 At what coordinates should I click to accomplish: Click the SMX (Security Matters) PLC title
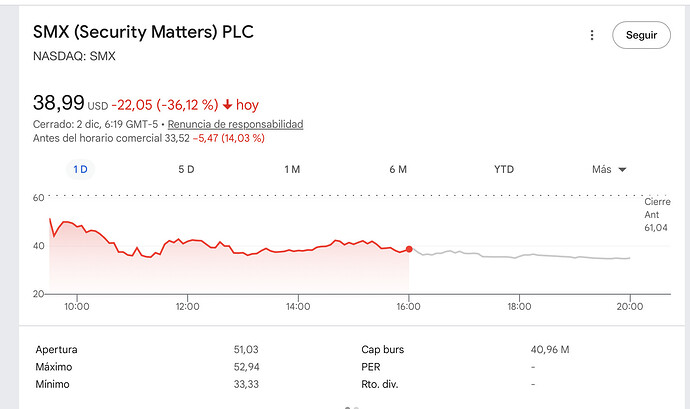point(143,32)
